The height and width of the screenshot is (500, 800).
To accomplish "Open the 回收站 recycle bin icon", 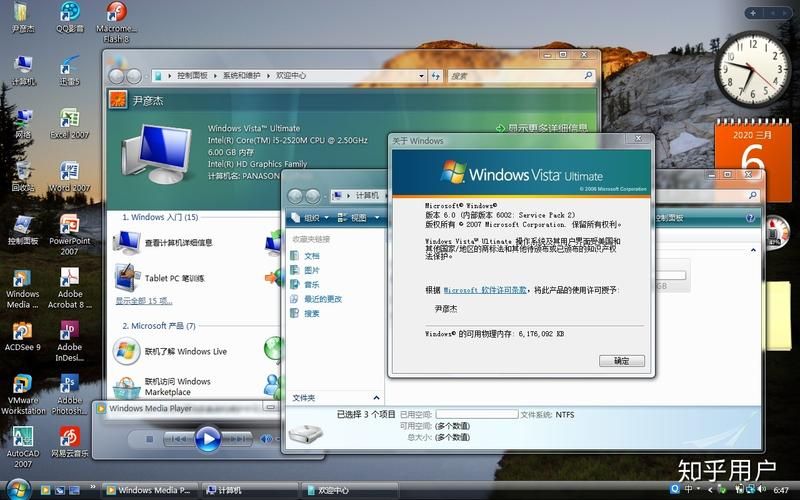I will pos(22,173).
